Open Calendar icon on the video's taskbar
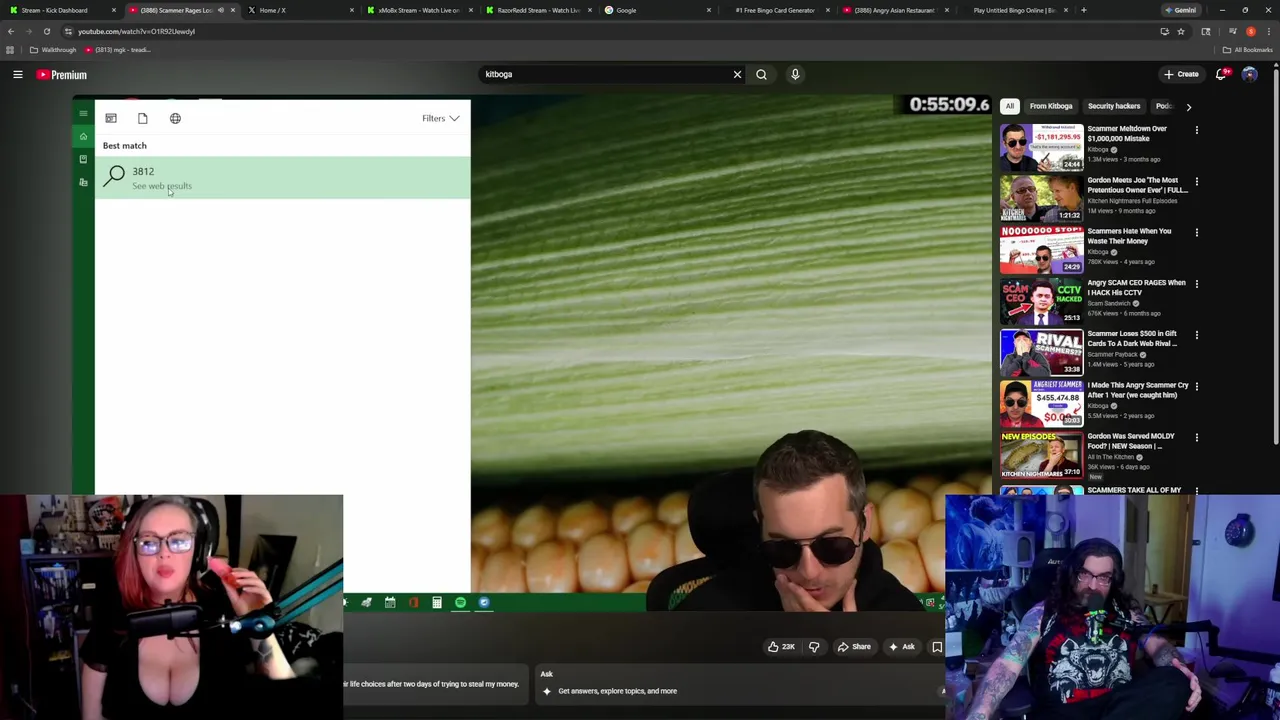 (390, 602)
